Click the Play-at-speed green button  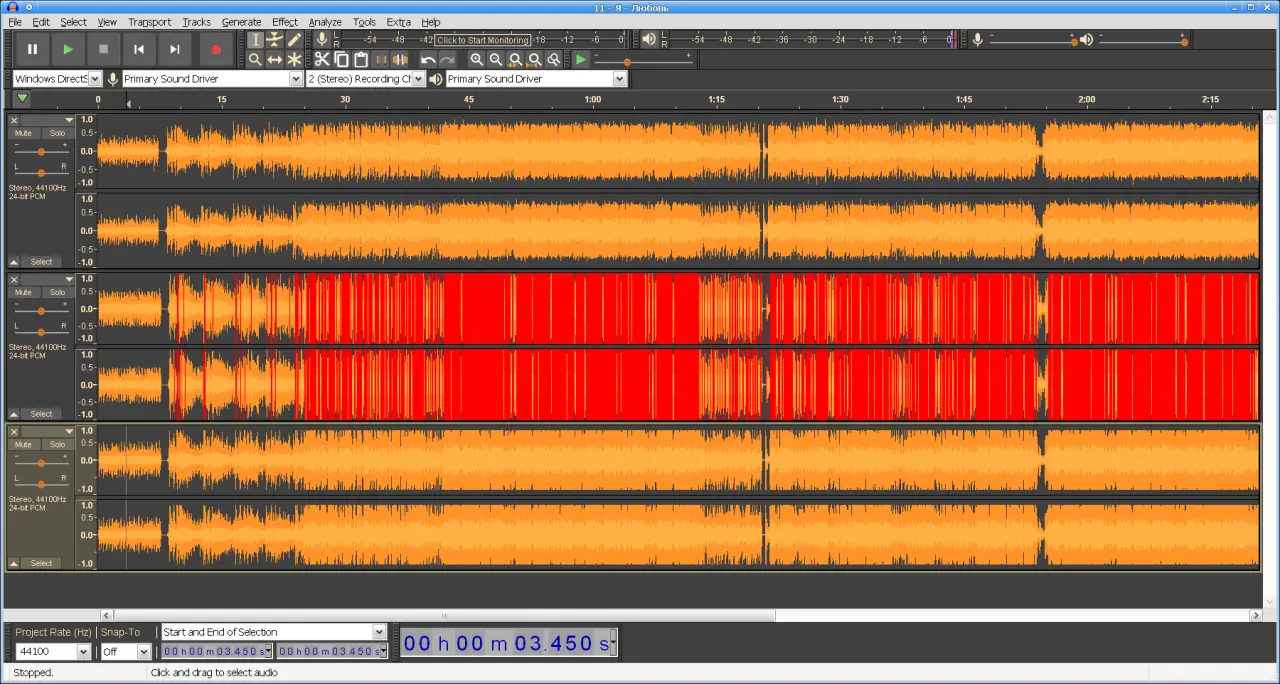click(581, 59)
